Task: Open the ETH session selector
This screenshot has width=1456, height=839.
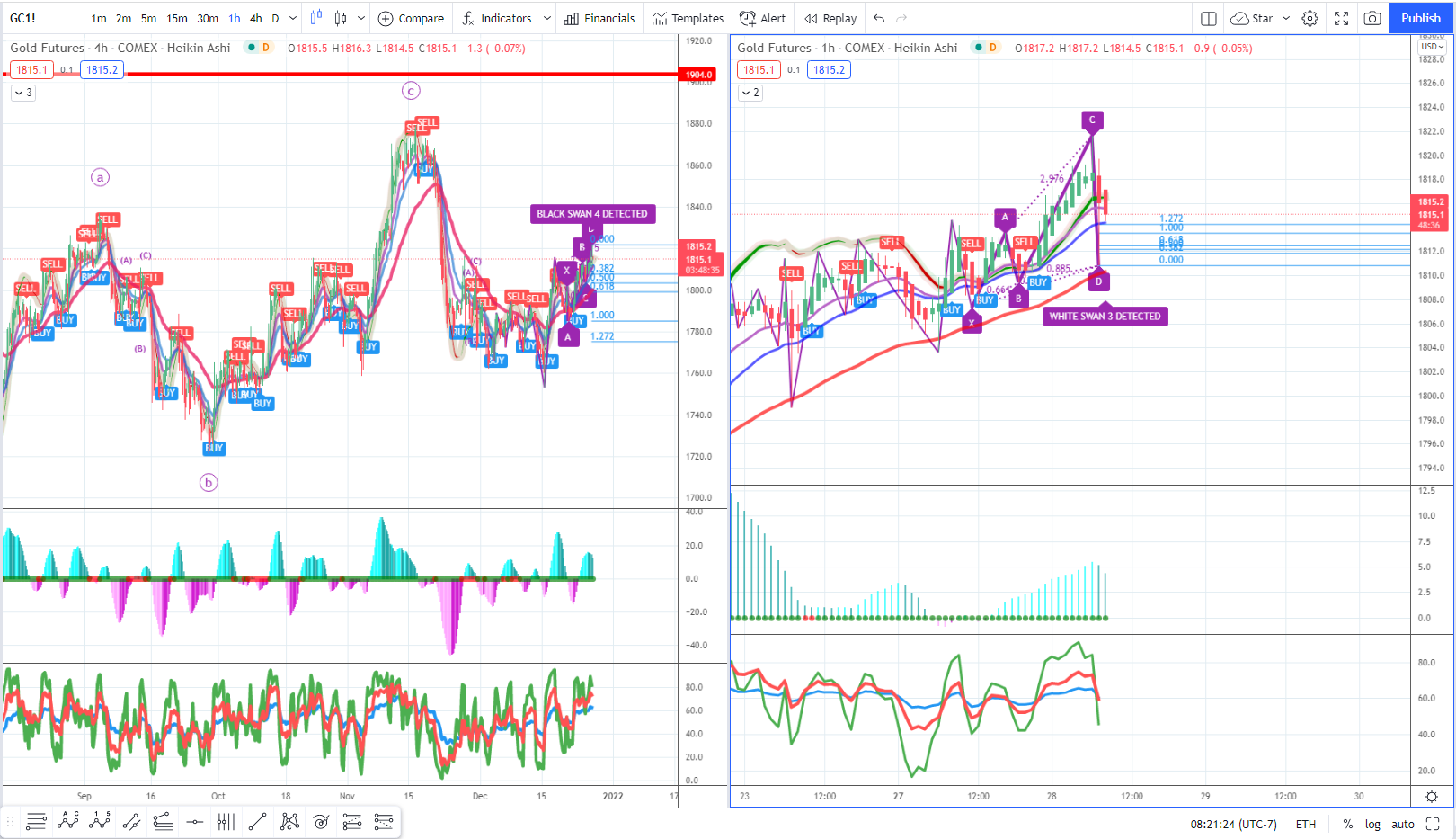Action: click(x=1306, y=824)
